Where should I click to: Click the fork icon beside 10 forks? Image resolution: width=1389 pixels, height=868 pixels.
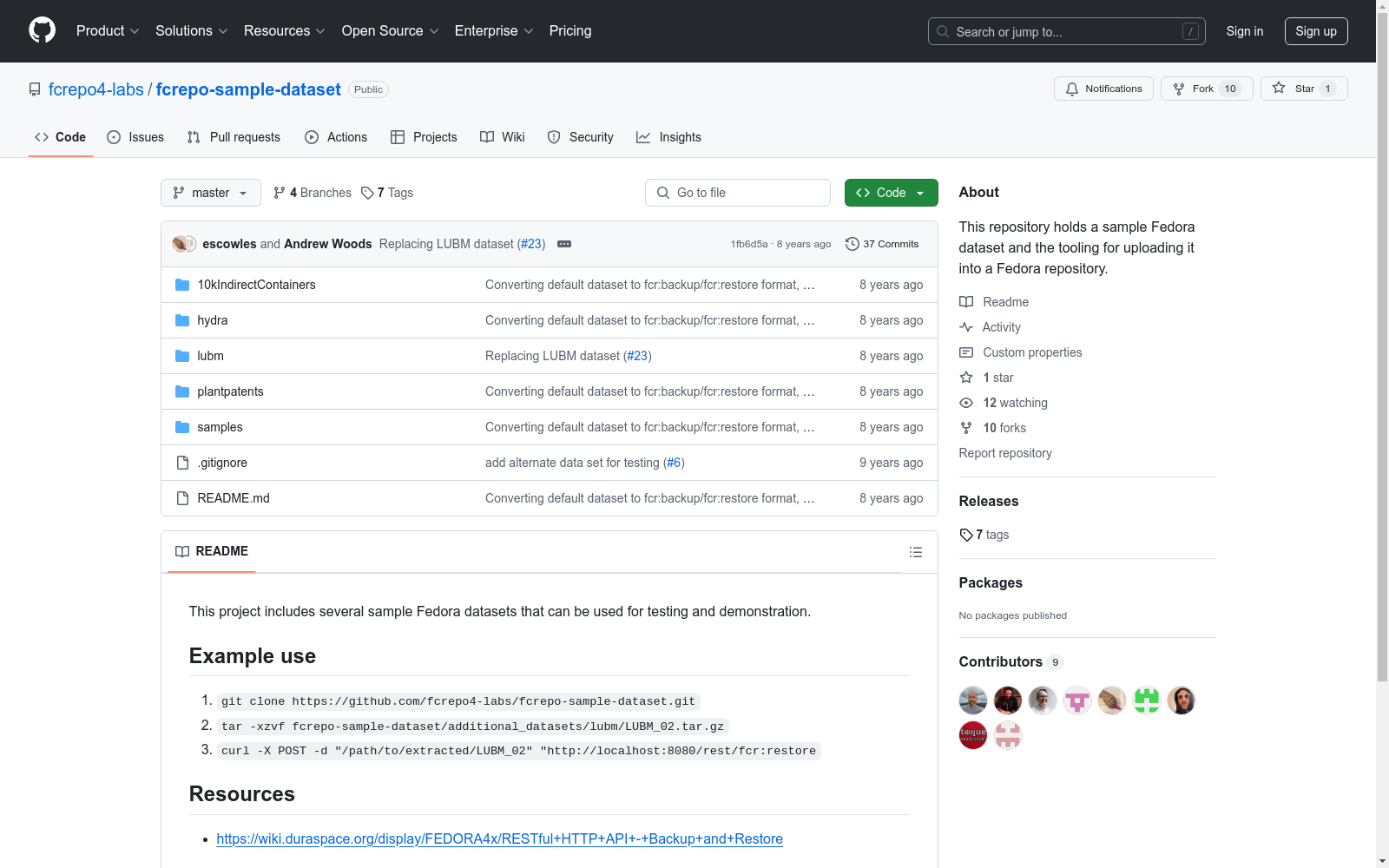[x=966, y=428]
